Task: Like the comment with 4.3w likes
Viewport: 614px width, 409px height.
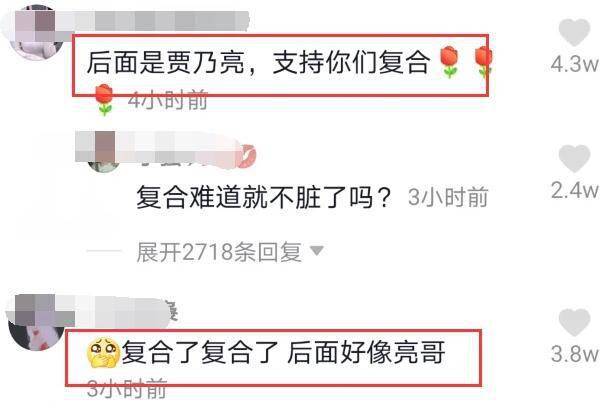Action: pyautogui.click(x=574, y=33)
